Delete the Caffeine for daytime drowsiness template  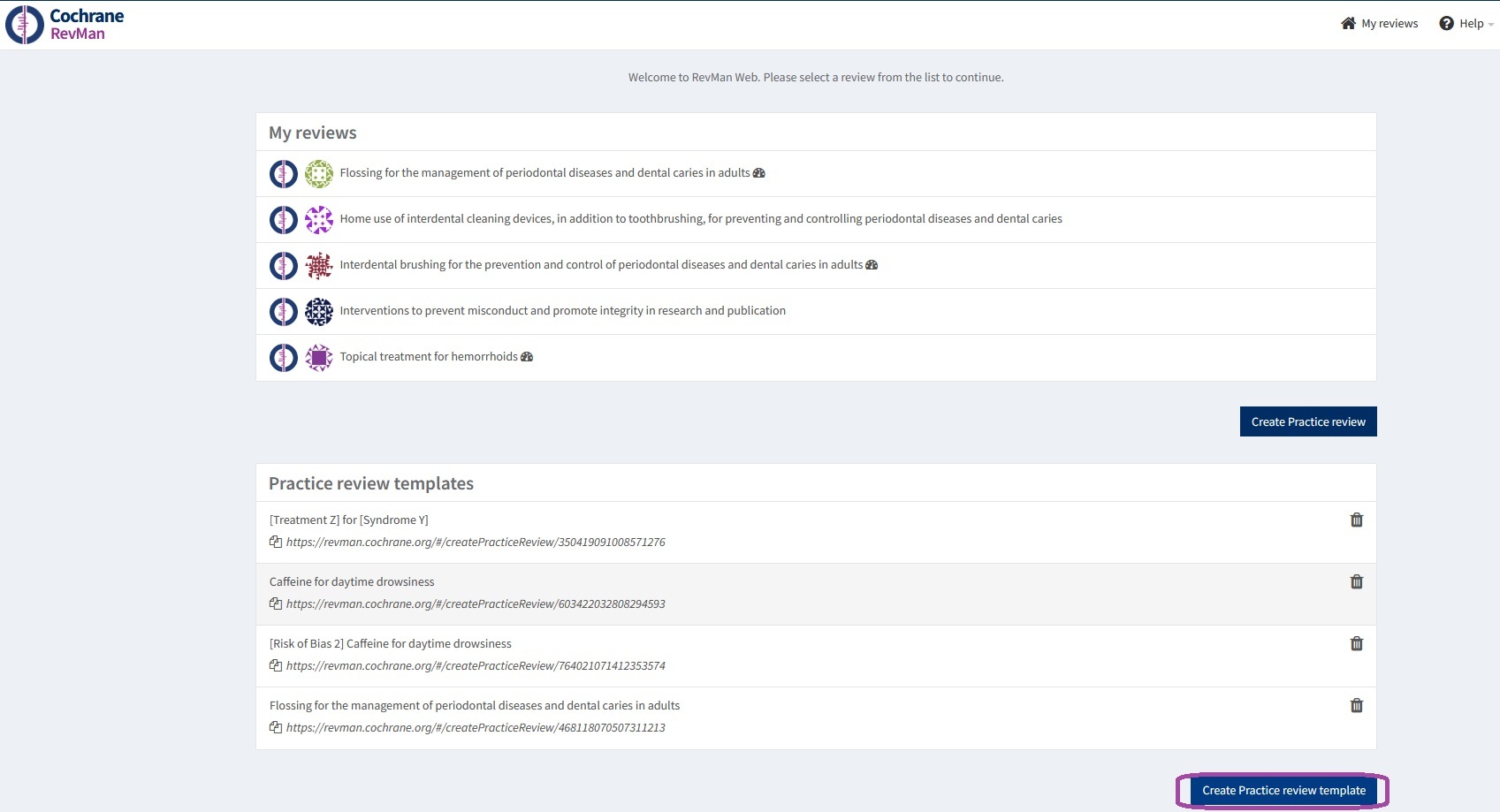click(x=1356, y=581)
